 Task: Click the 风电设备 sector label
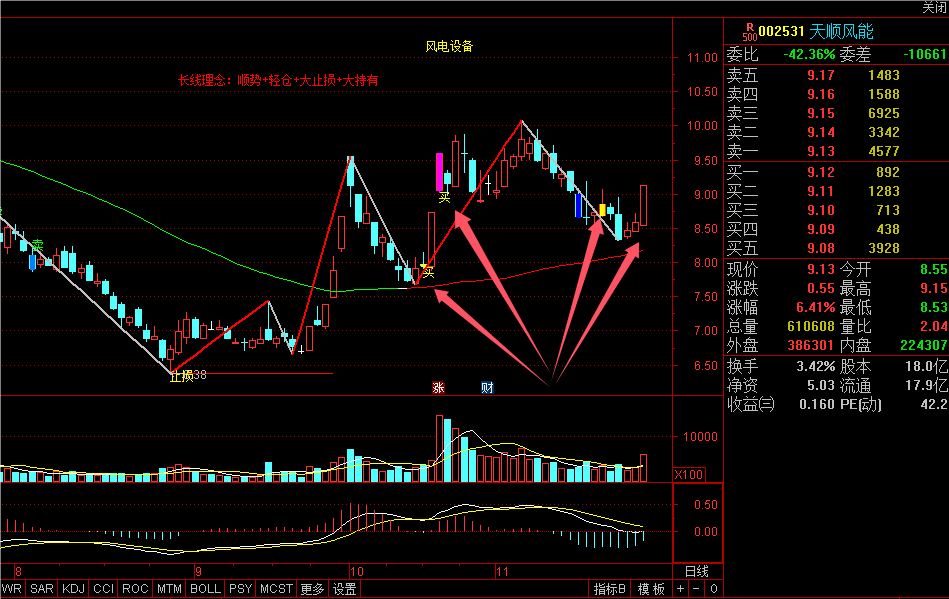point(449,46)
